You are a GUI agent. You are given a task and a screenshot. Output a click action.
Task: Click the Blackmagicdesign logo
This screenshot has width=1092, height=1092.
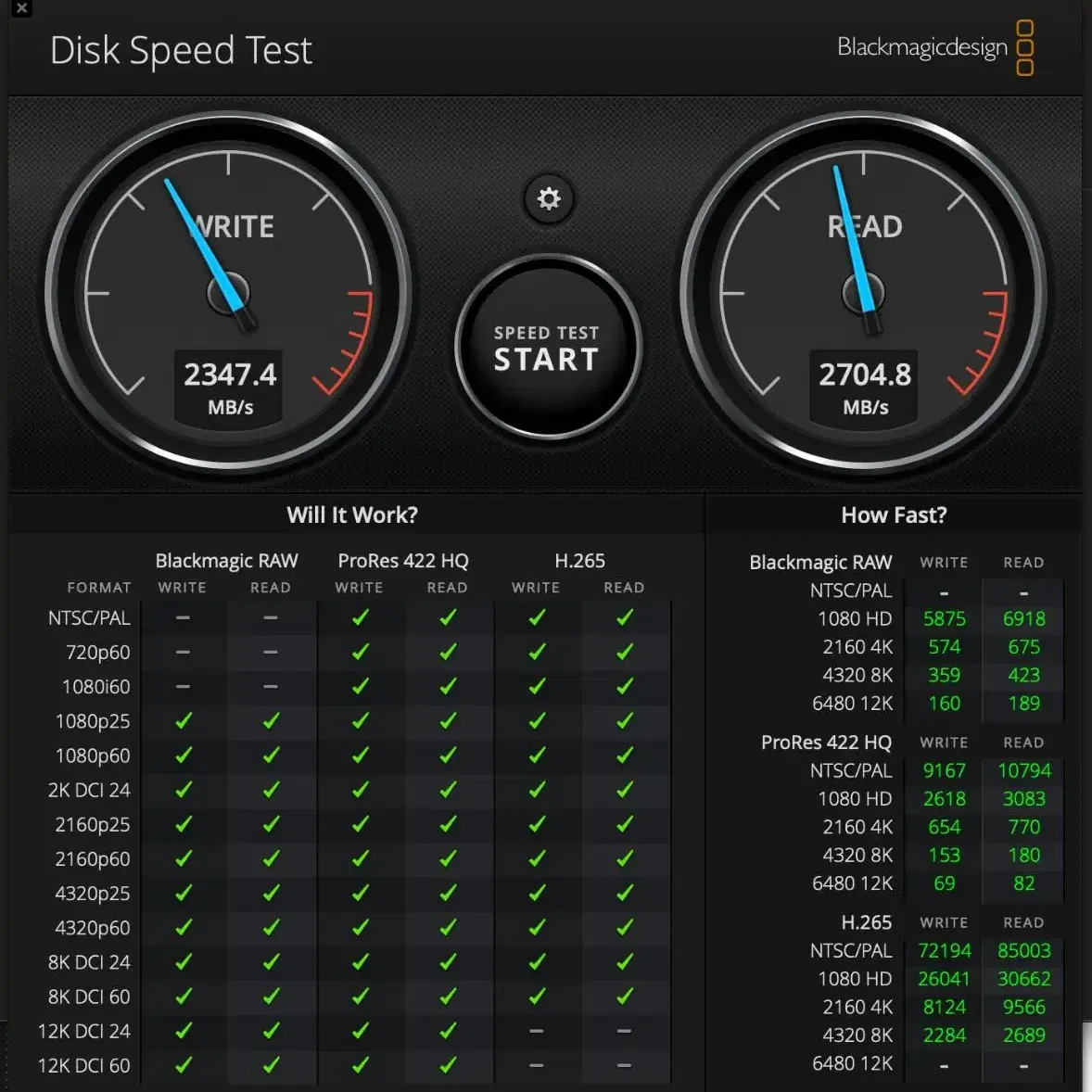(x=935, y=47)
